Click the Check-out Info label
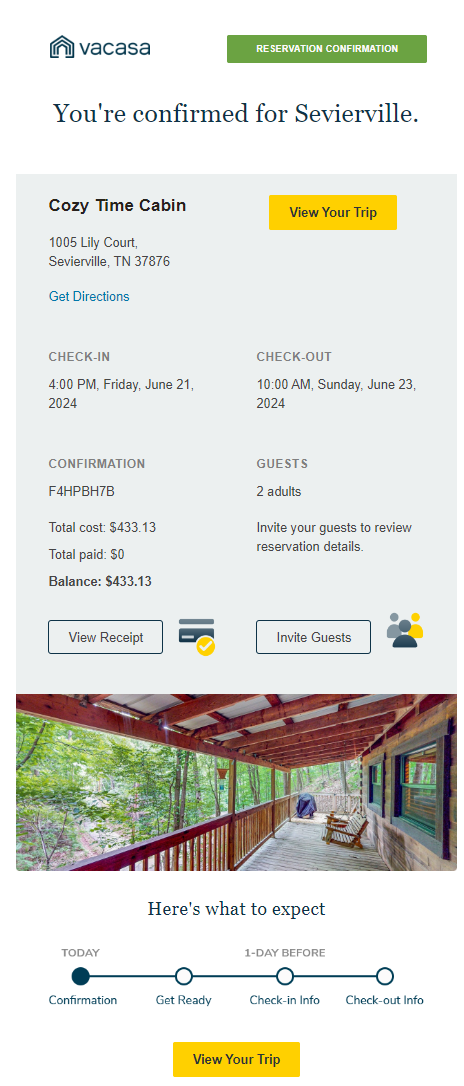 (384, 1000)
